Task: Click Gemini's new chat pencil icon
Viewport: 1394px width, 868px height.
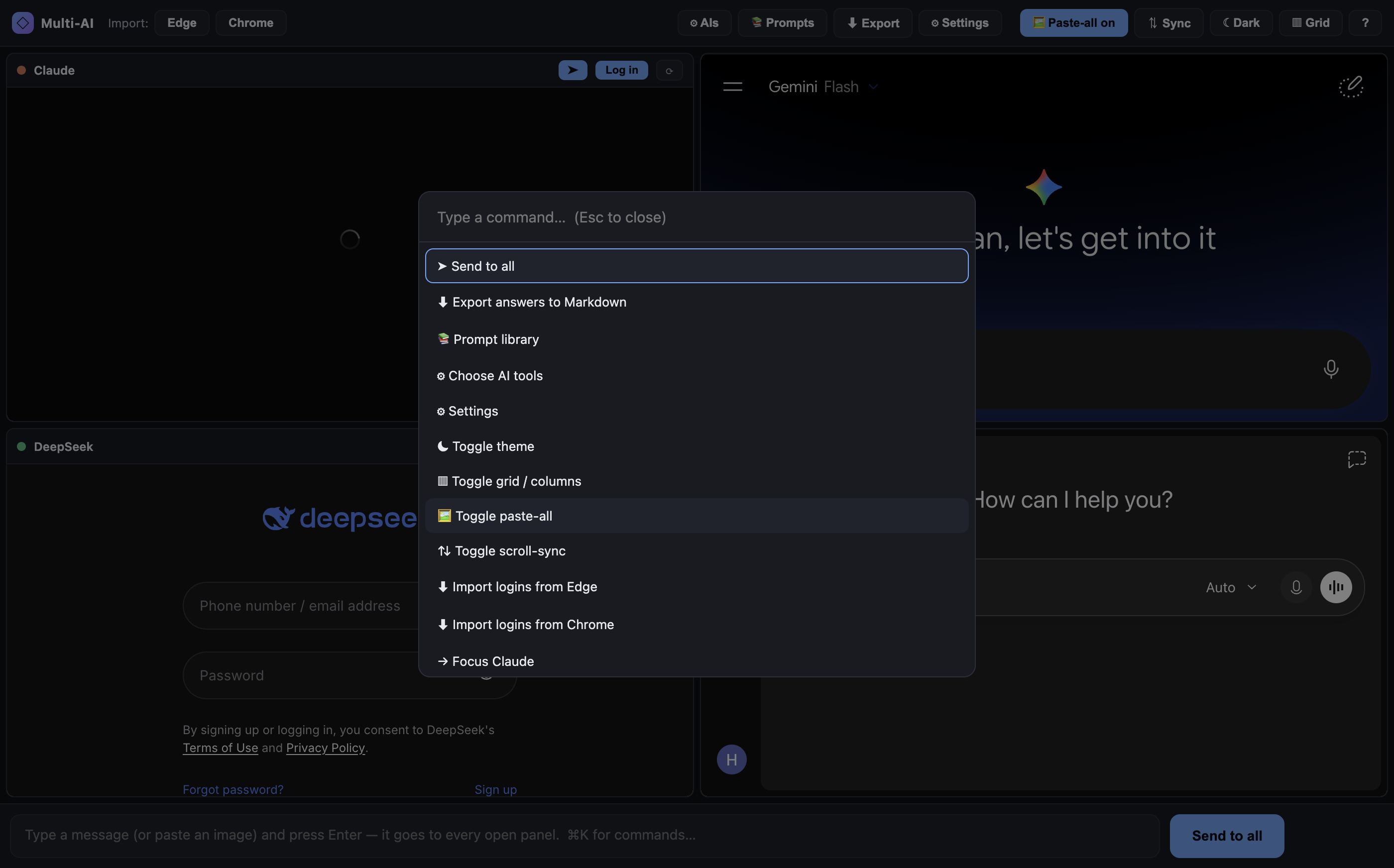Action: tap(1351, 87)
